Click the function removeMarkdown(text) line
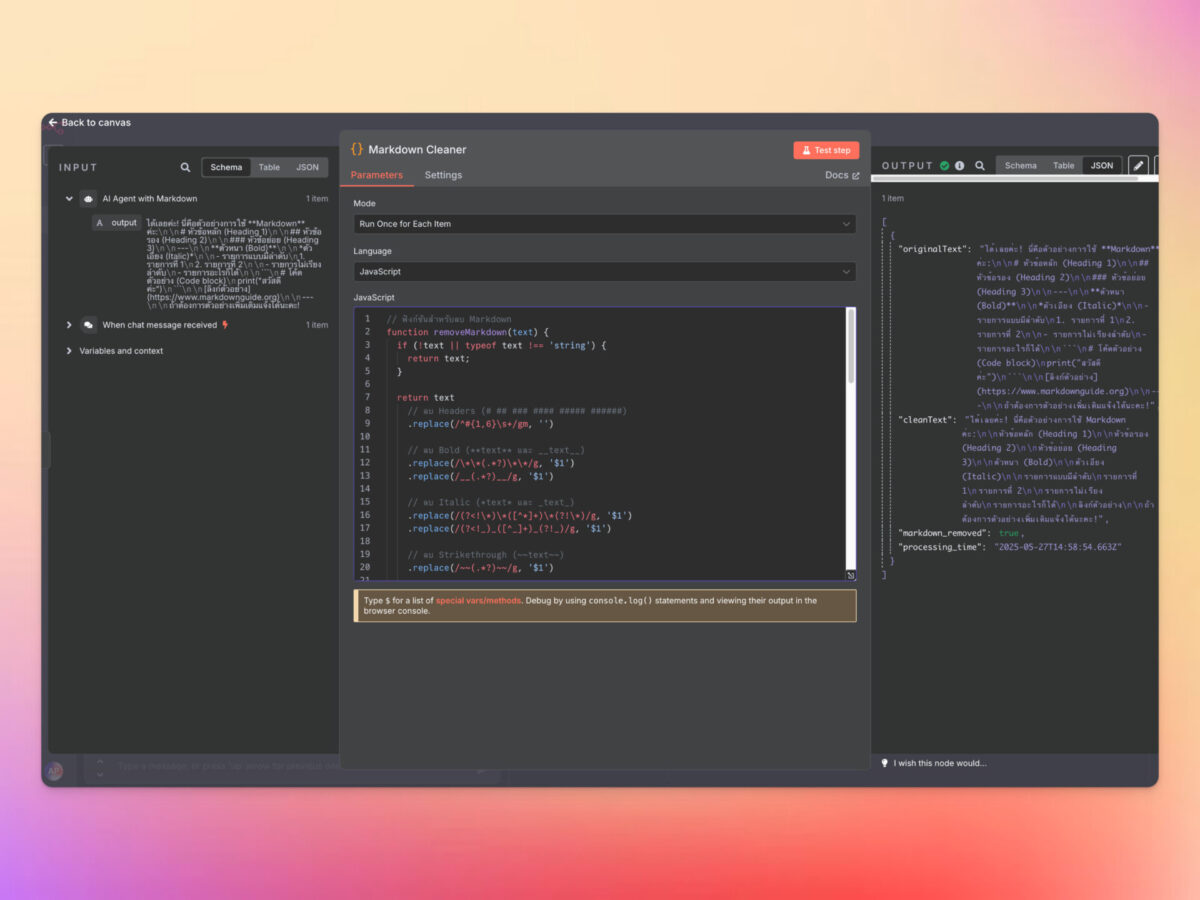The width and height of the screenshot is (1200, 900). pyautogui.click(x=468, y=332)
